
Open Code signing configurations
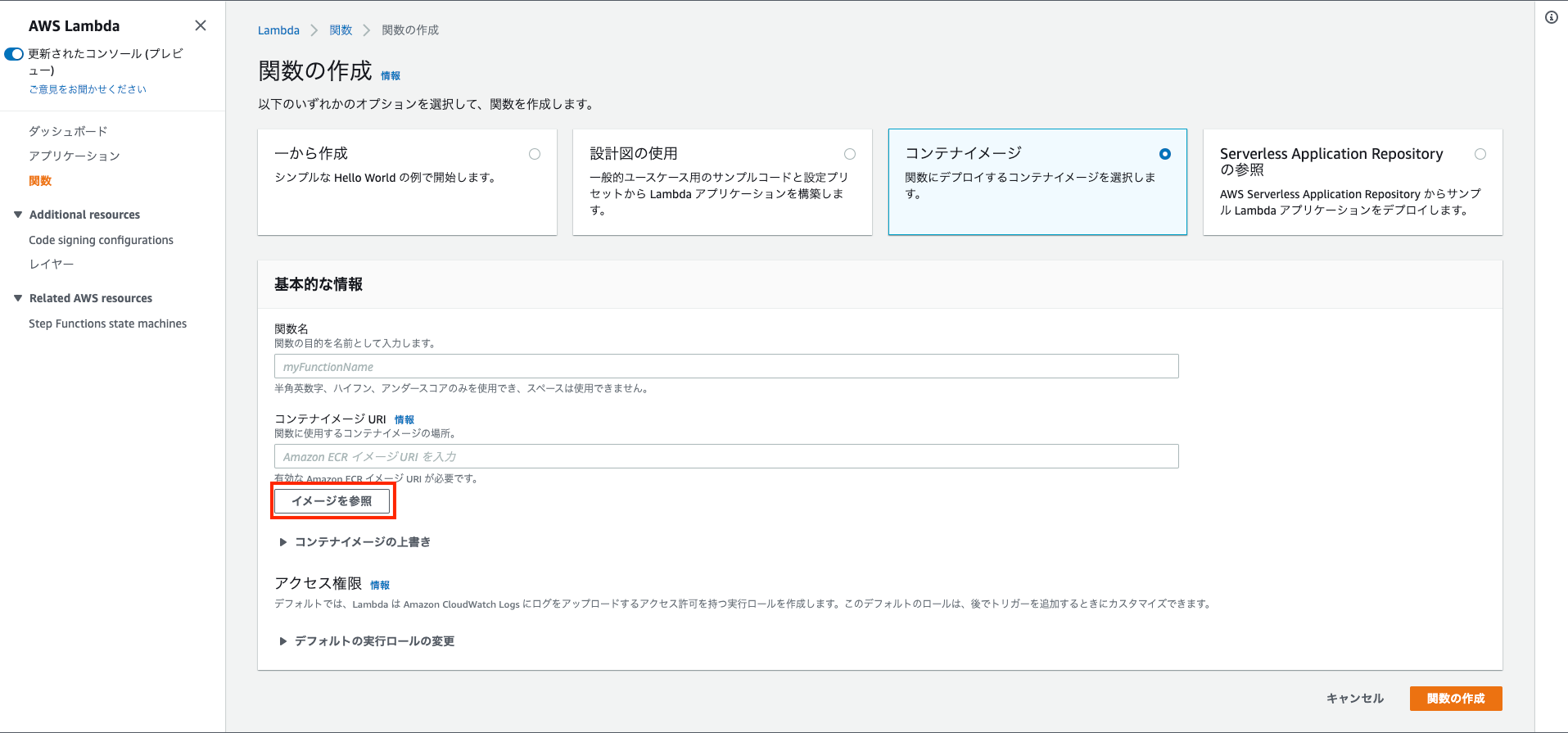(101, 240)
